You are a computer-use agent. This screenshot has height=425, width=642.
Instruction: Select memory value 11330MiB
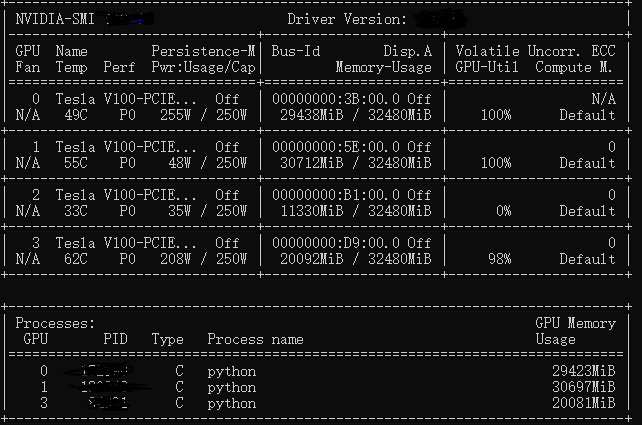pyautogui.click(x=312, y=211)
